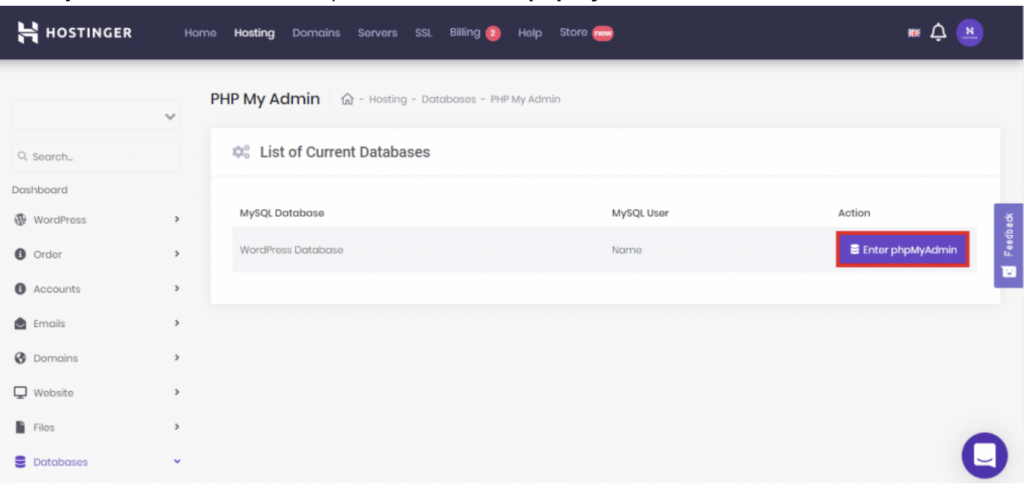Click the Domains globe icon

click(x=20, y=358)
